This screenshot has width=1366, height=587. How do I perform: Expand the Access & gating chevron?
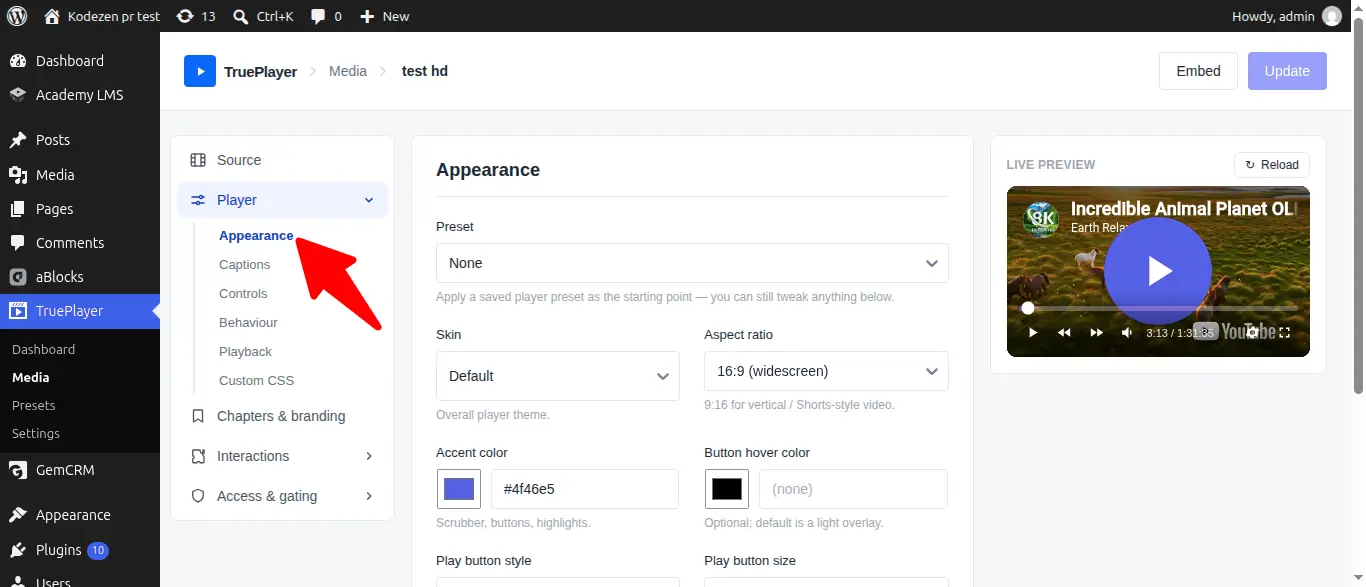pos(369,496)
